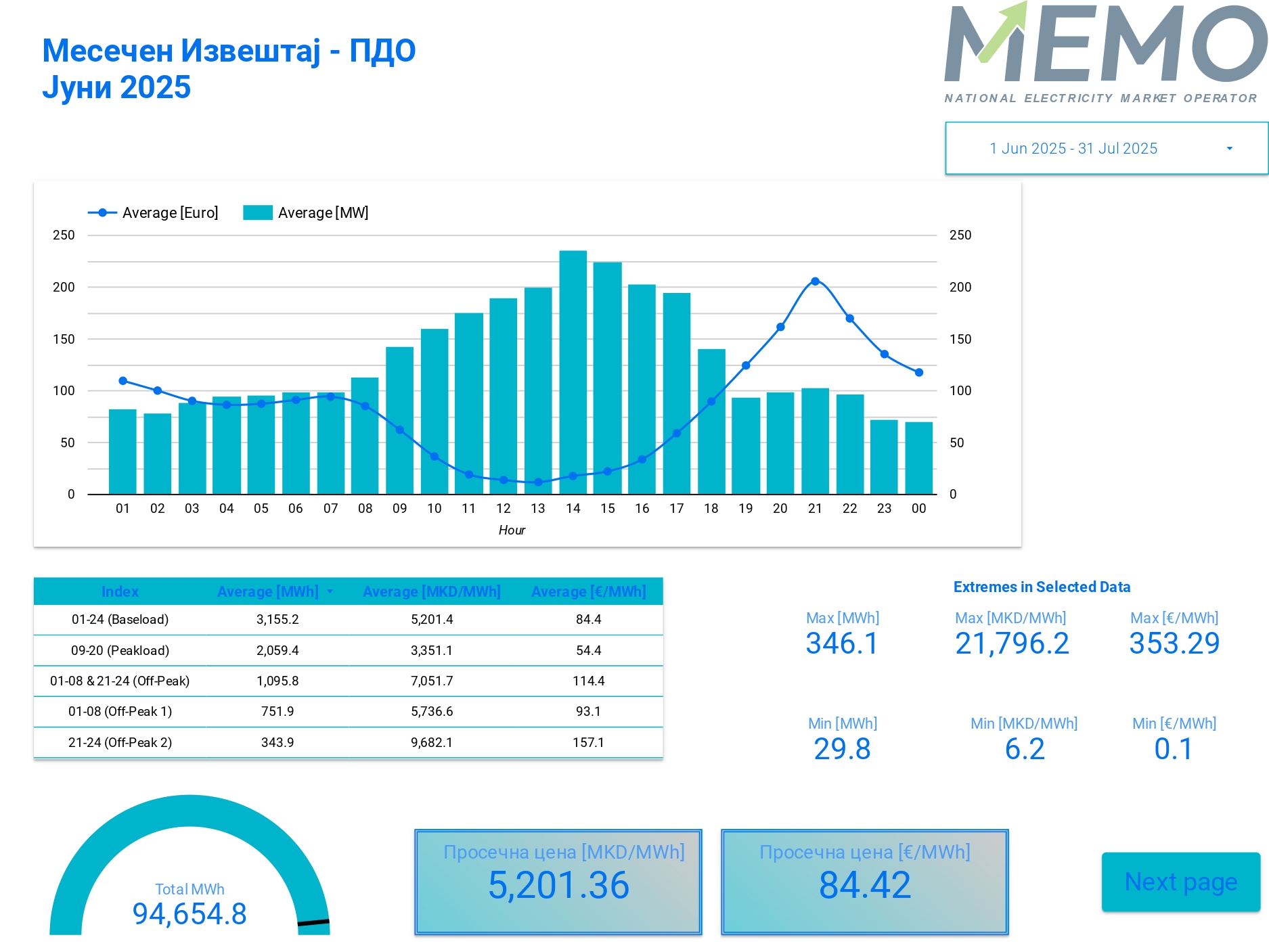Sort by Average [€/MWh] column header
The height and width of the screenshot is (952, 1269).
click(588, 591)
